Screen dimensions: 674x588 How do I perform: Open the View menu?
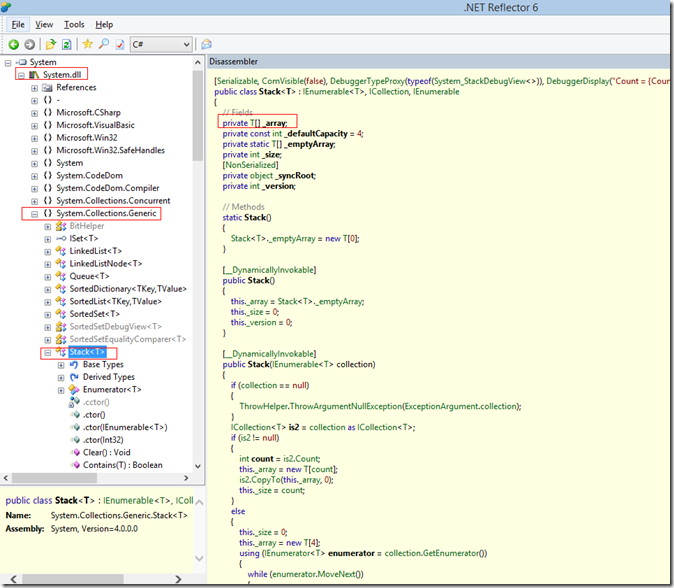coord(45,24)
